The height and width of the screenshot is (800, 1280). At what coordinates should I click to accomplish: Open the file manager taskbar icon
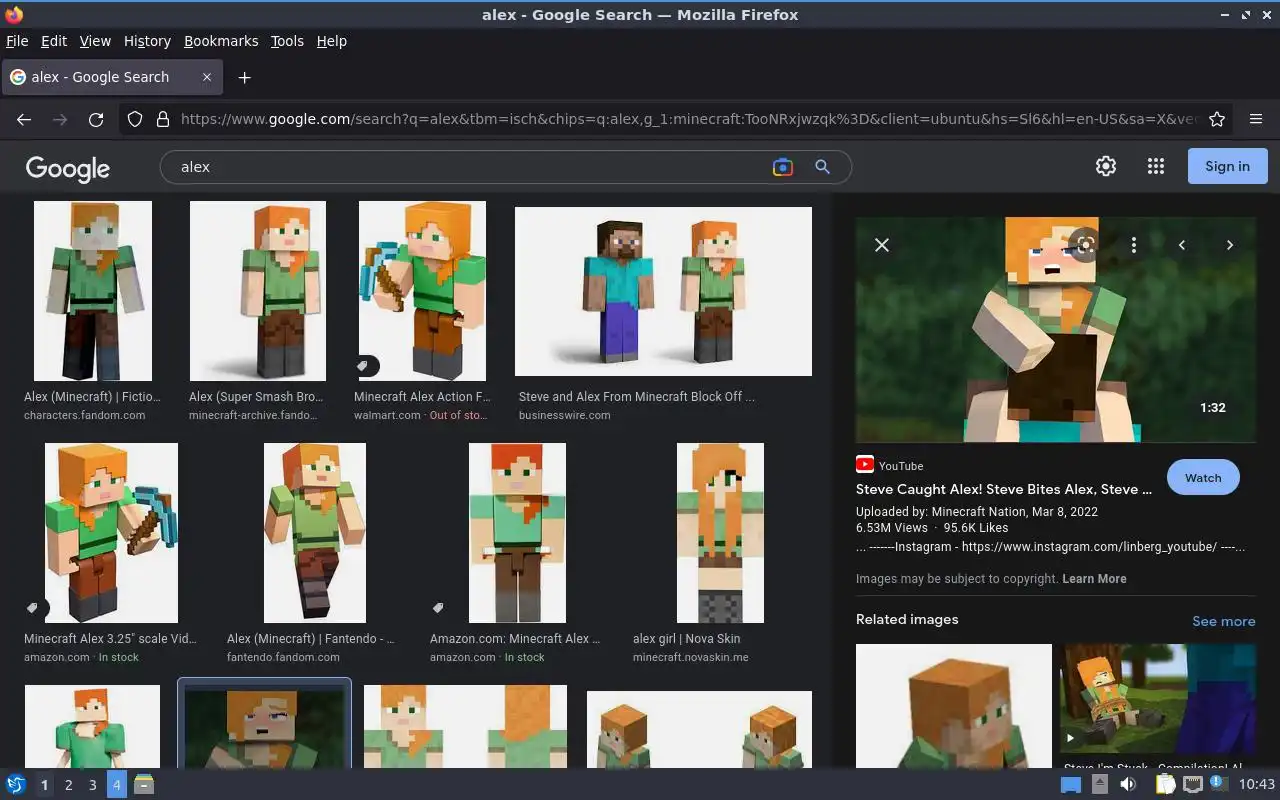(x=144, y=784)
